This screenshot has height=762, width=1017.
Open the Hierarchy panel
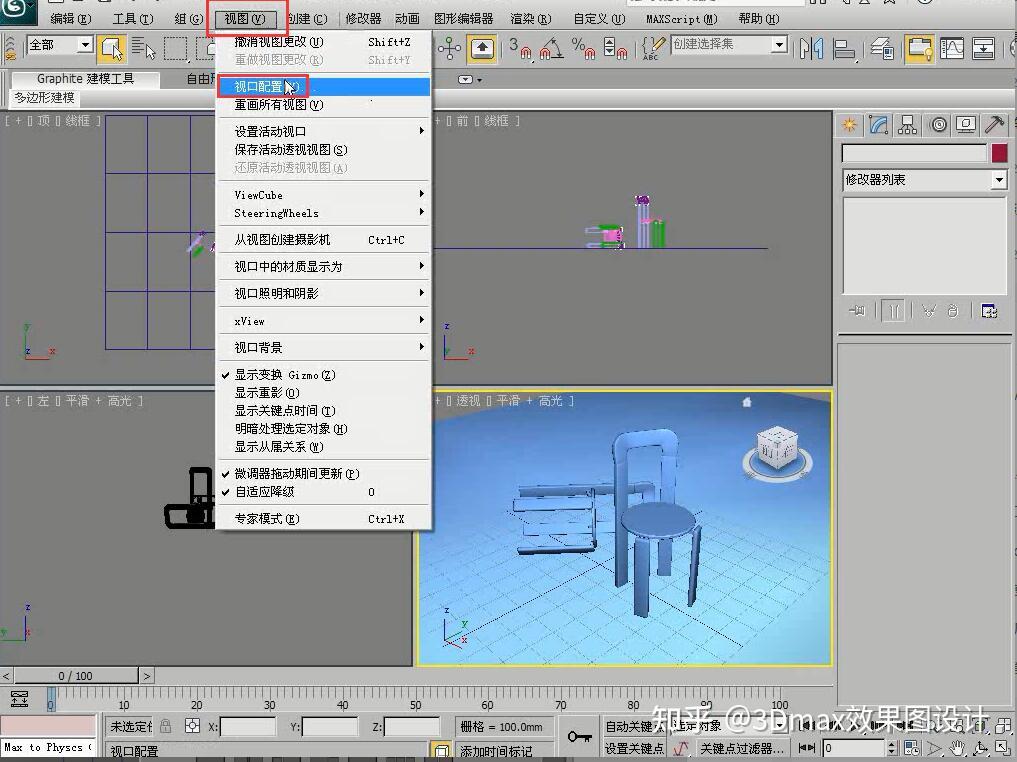(906, 123)
